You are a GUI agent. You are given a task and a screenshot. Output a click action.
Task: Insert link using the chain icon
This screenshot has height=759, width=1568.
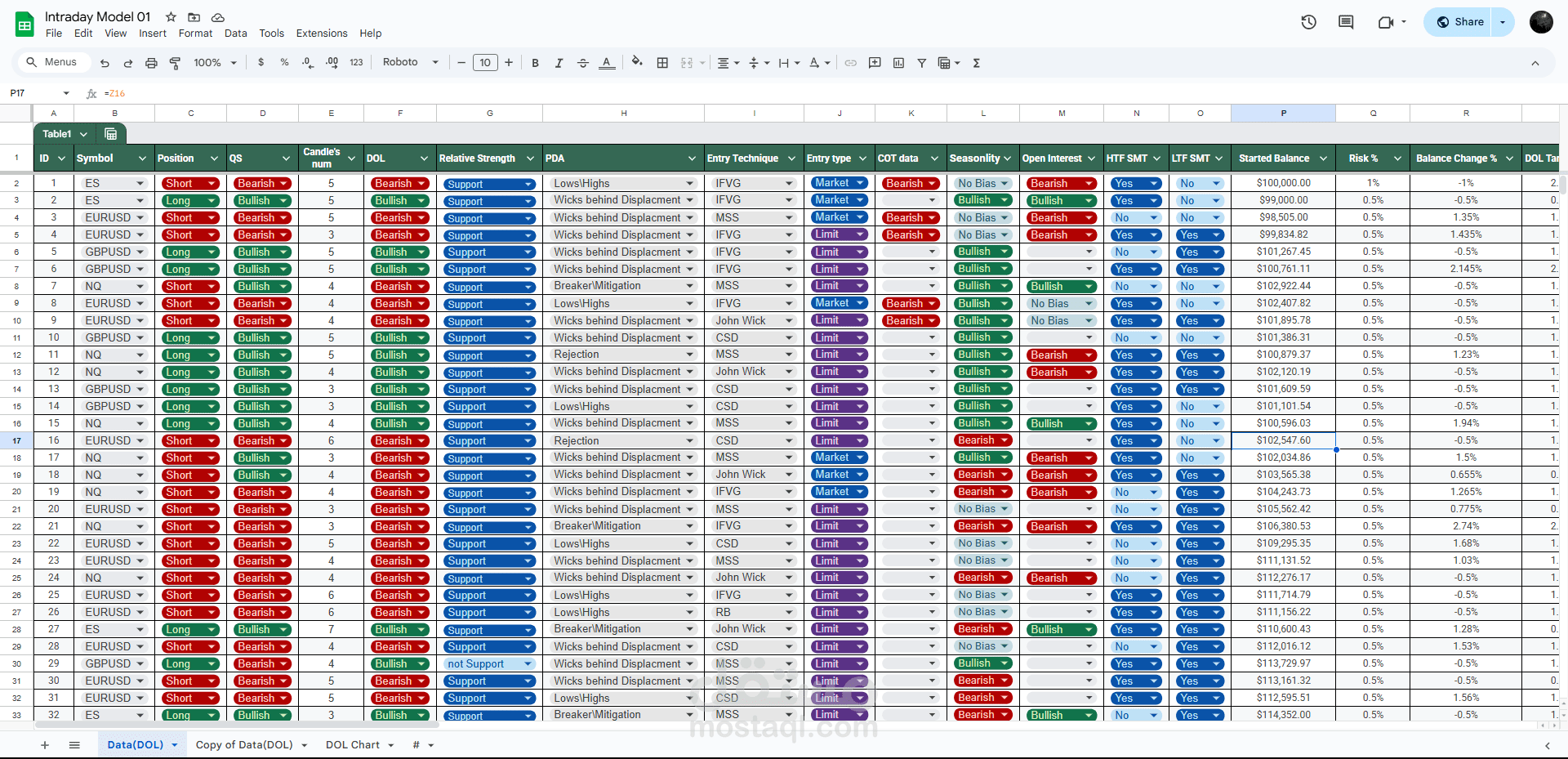click(850, 63)
